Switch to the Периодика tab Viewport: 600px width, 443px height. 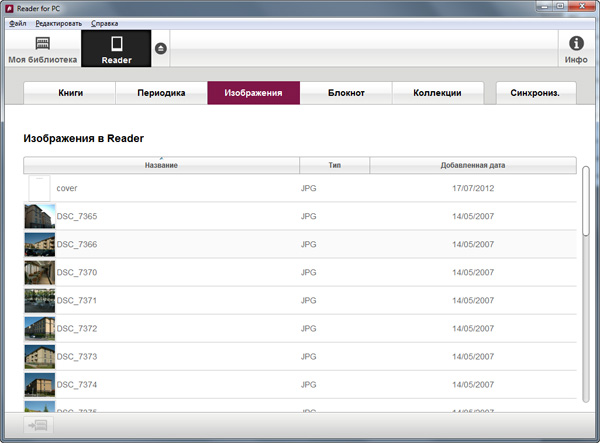[x=160, y=93]
